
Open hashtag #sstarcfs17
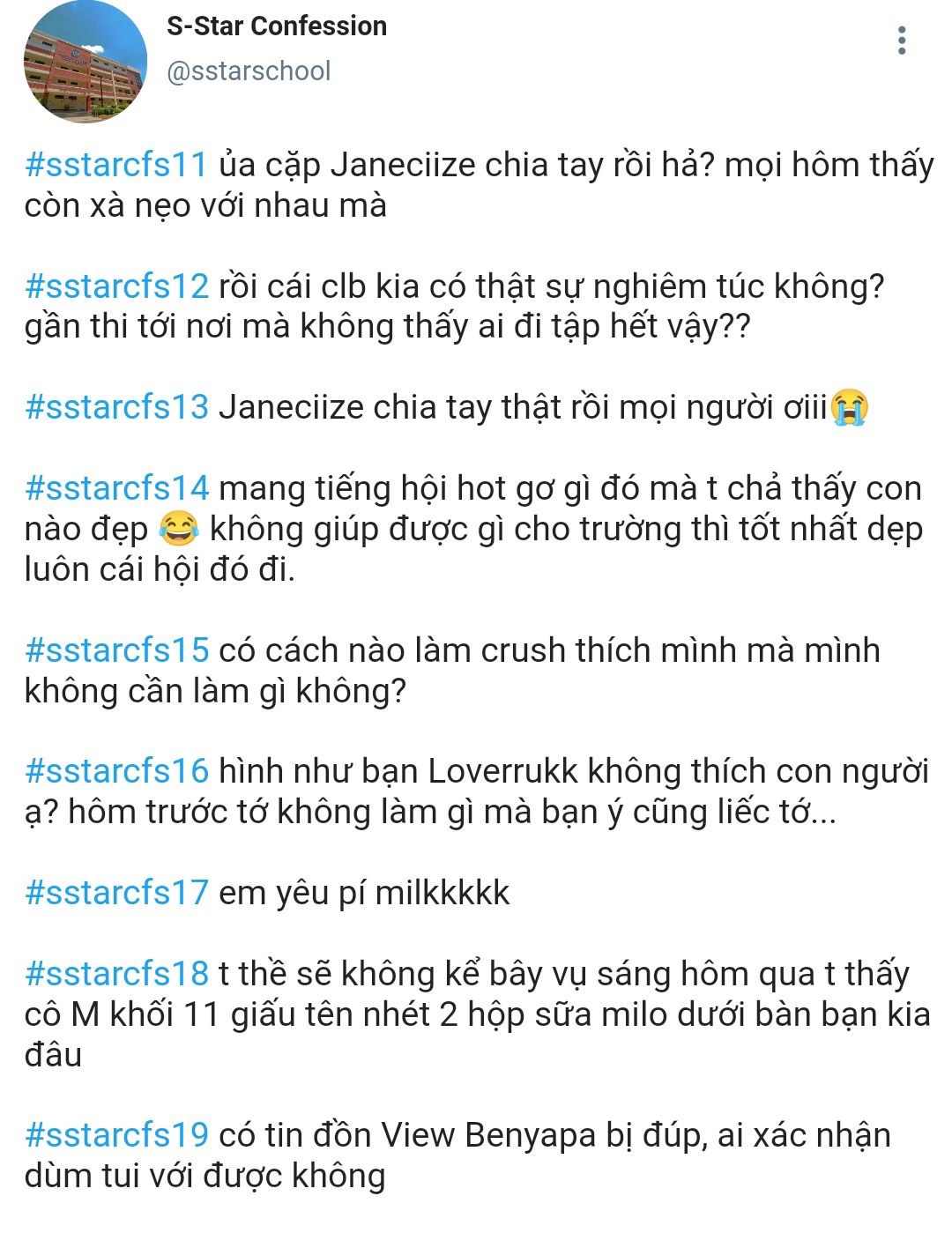pyautogui.click(x=116, y=893)
